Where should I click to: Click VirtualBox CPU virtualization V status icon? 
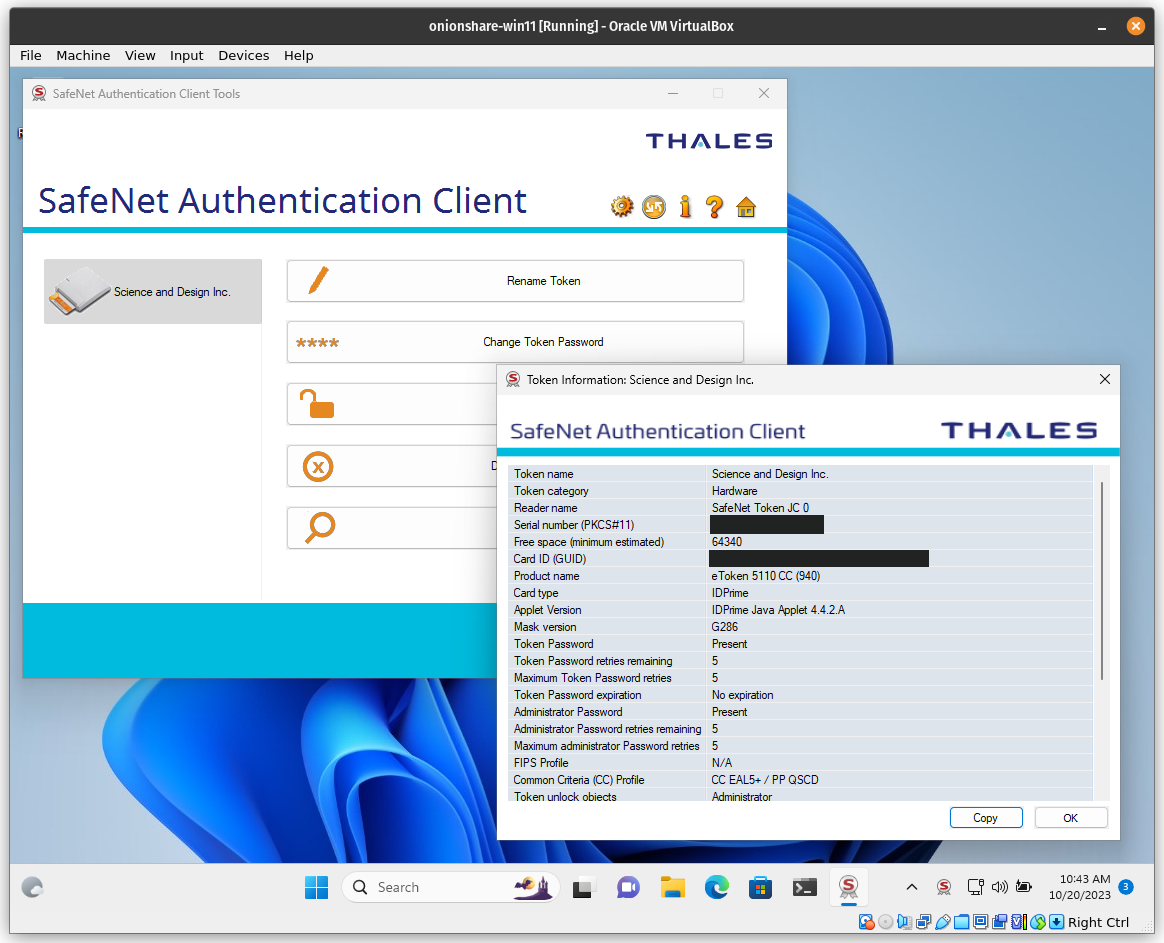(x=1019, y=922)
